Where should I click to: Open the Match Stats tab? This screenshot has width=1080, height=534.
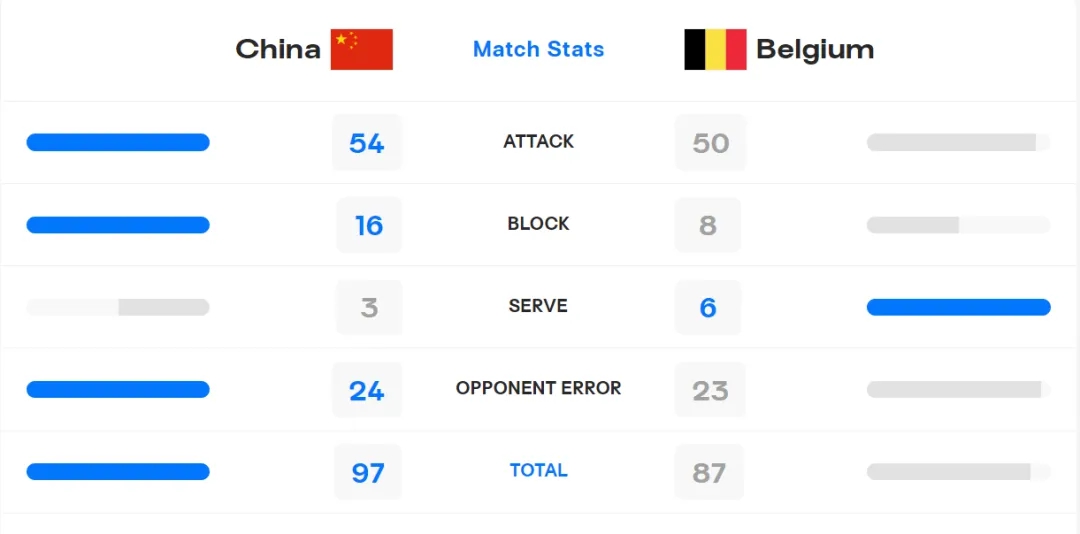(538, 49)
